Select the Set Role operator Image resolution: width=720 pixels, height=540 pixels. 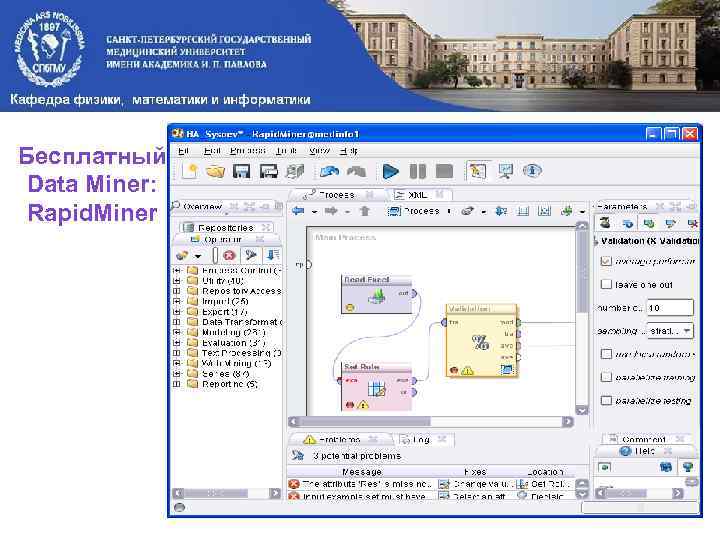(377, 386)
